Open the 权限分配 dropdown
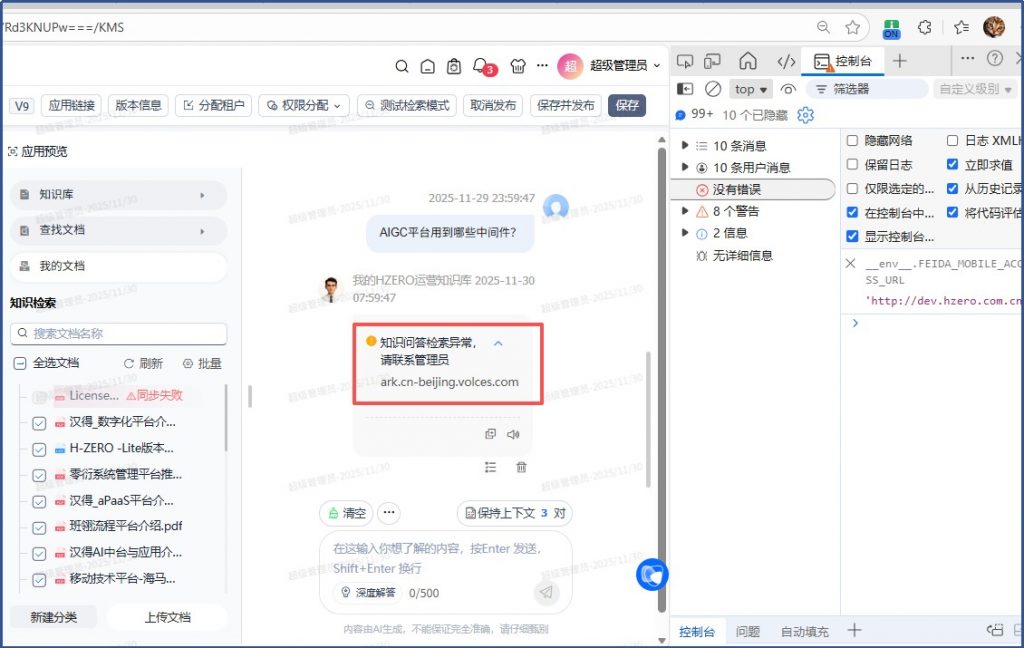Screen dimensions: 1024x648 (x=305, y=105)
